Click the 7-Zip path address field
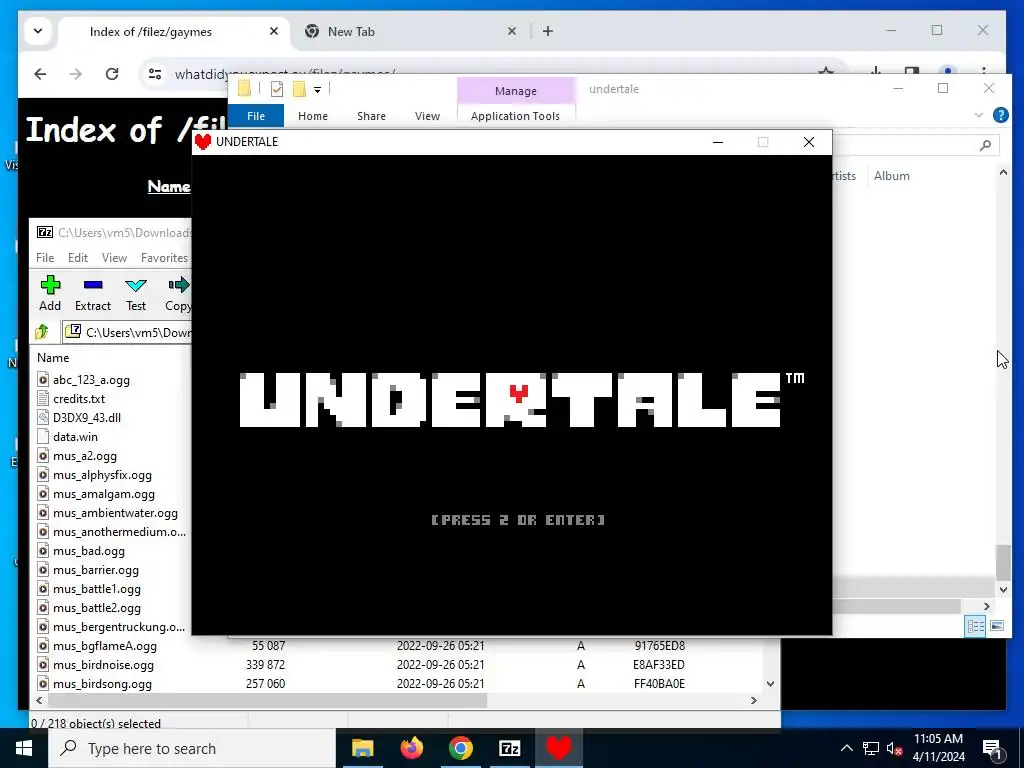The height and width of the screenshot is (768, 1024). (x=127, y=332)
